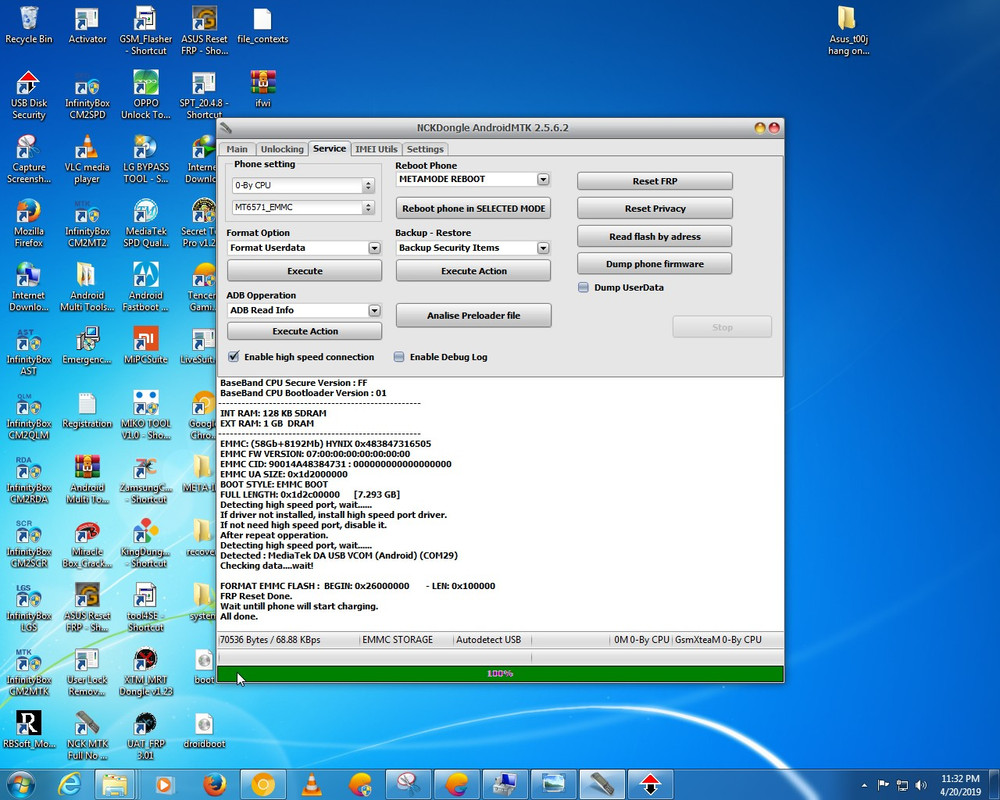Launch Android Multi Tools folder icon

pos(87,287)
